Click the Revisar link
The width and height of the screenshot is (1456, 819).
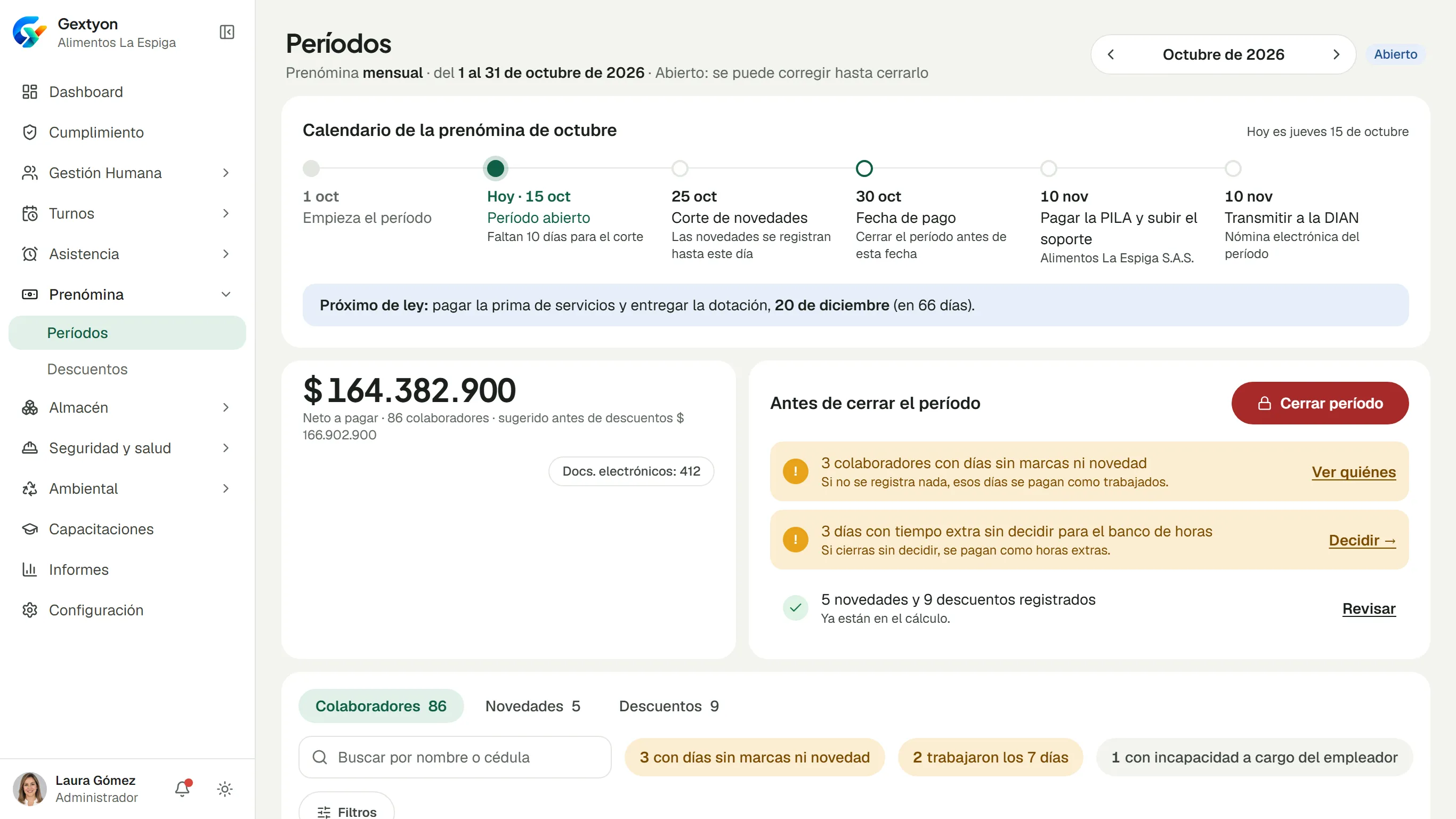(x=1369, y=608)
